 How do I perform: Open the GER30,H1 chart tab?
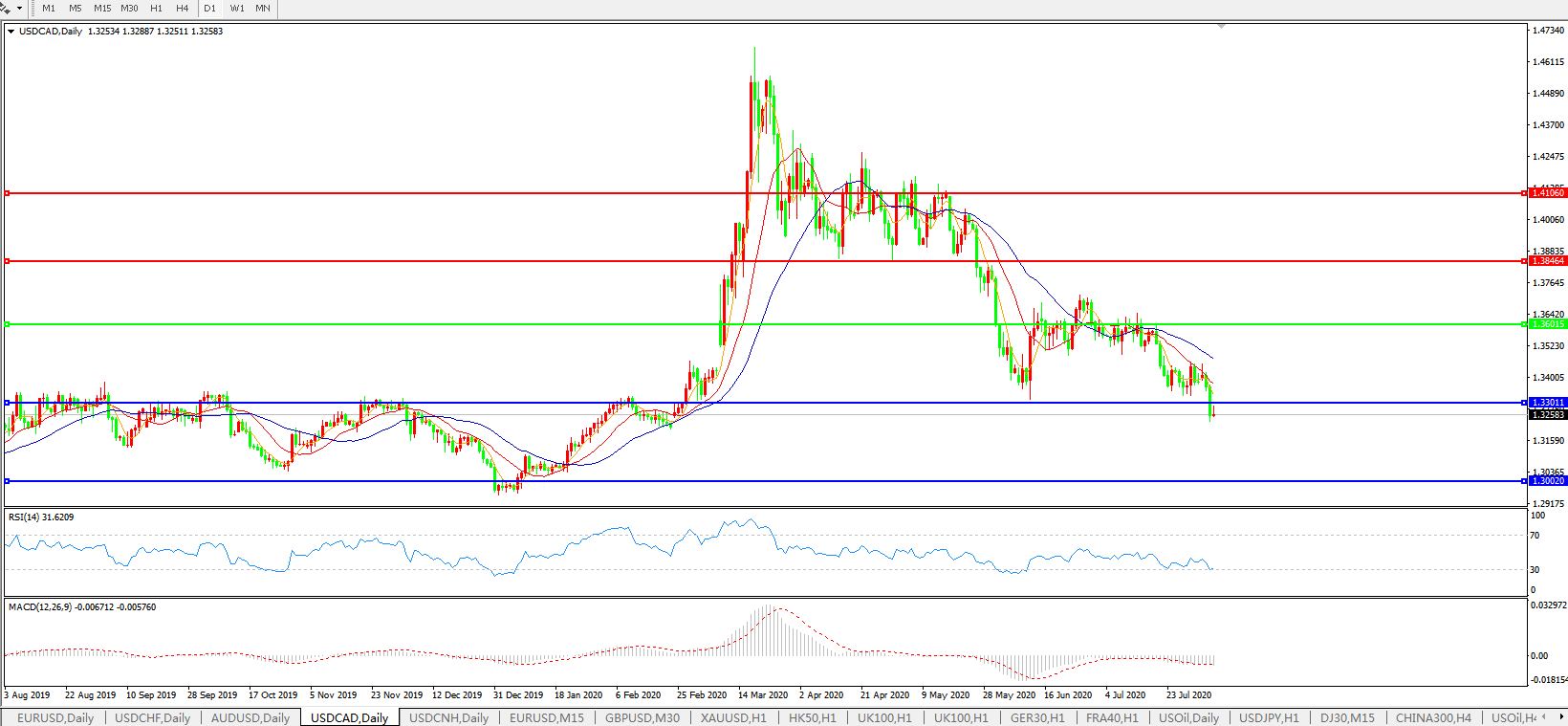click(1037, 717)
